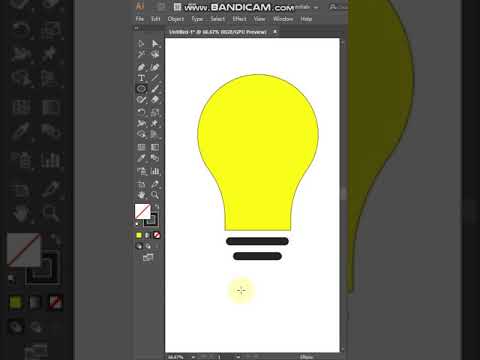Open Change Screen Mode button

click(148, 257)
